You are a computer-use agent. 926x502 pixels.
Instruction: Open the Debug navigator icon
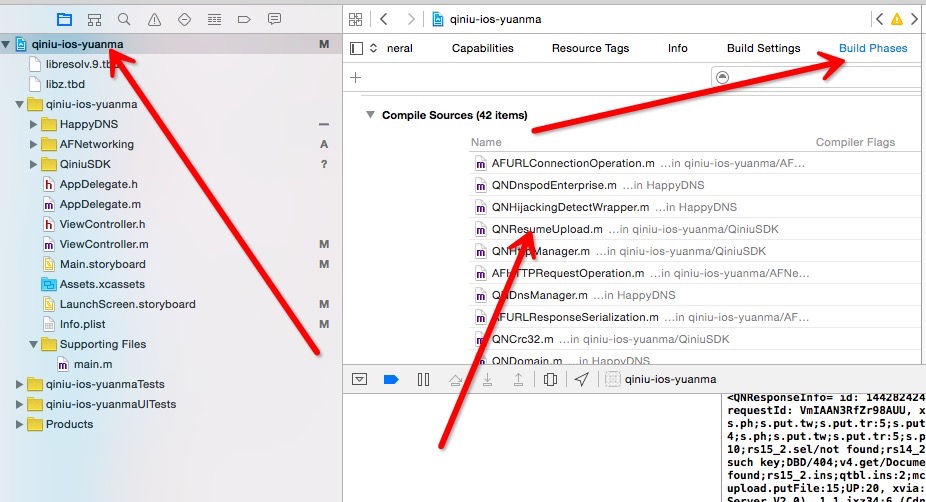tap(214, 19)
